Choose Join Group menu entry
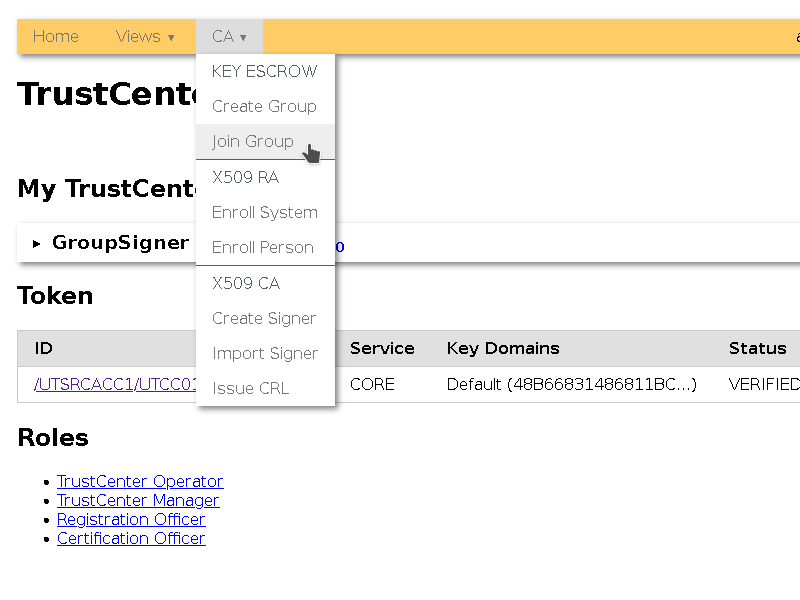The image size is (800, 600). pyautogui.click(x=253, y=141)
